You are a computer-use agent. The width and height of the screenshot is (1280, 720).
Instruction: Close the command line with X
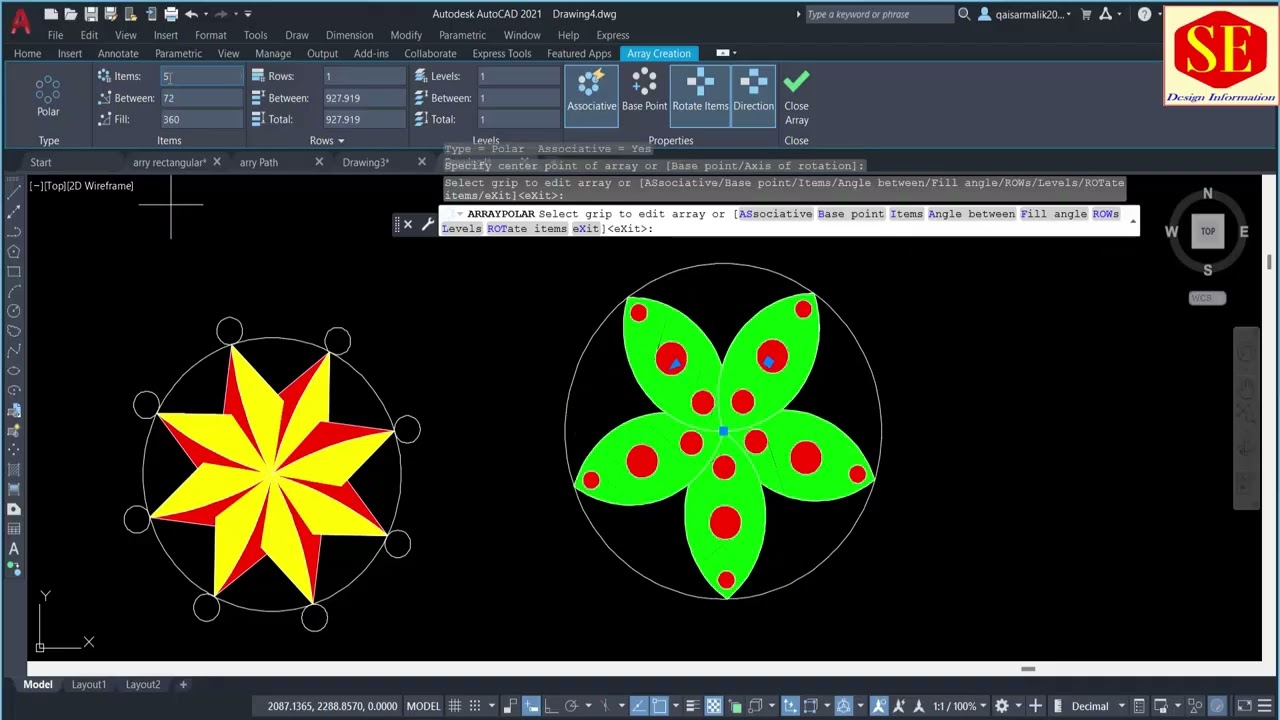(407, 224)
